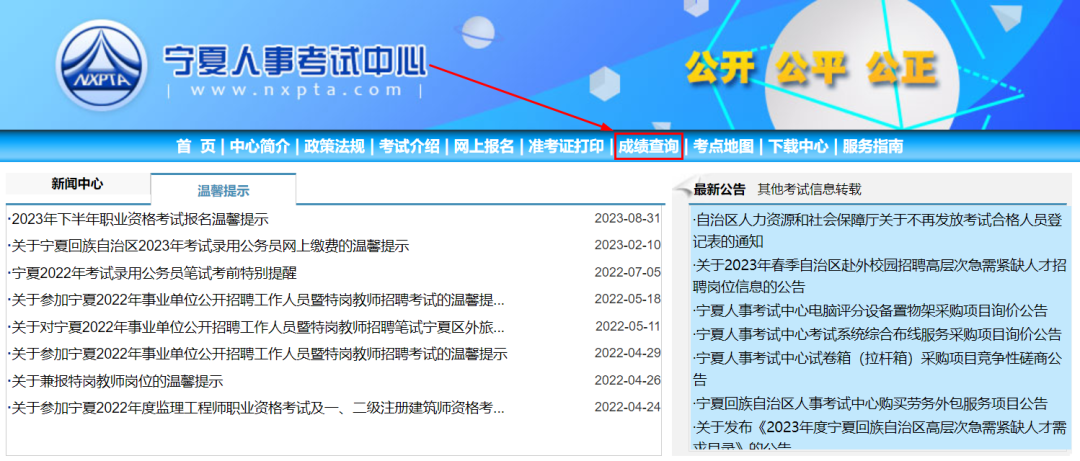Switch to 最新公告 tab

tap(719, 189)
